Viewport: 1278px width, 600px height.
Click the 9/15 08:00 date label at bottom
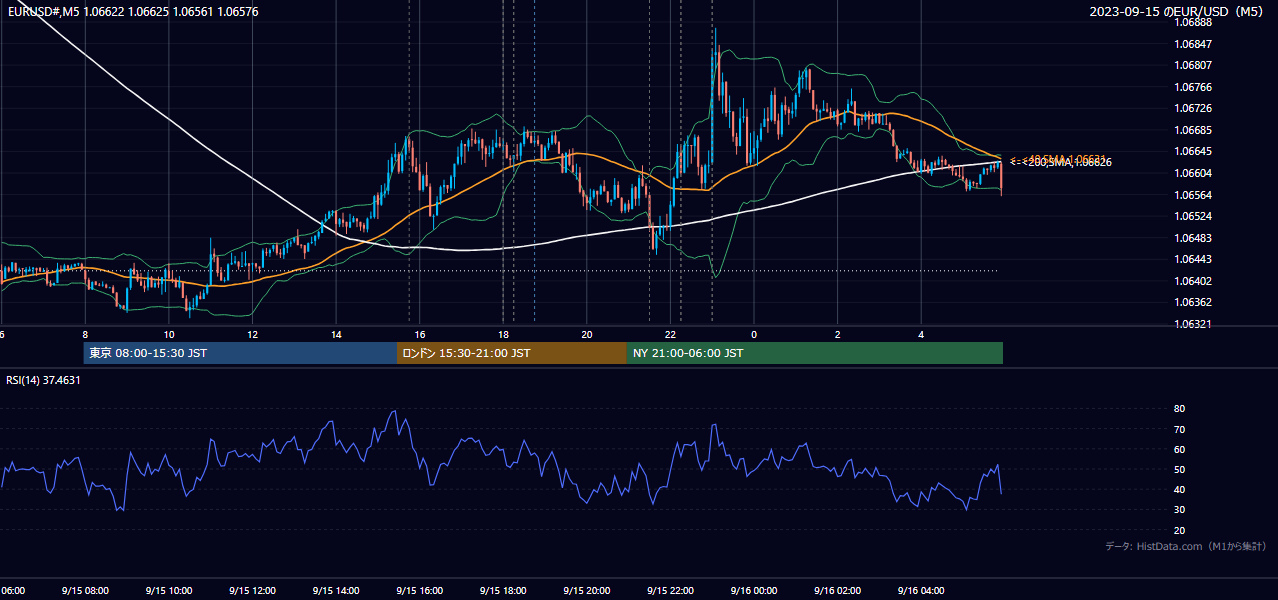pyautogui.click(x=85, y=591)
